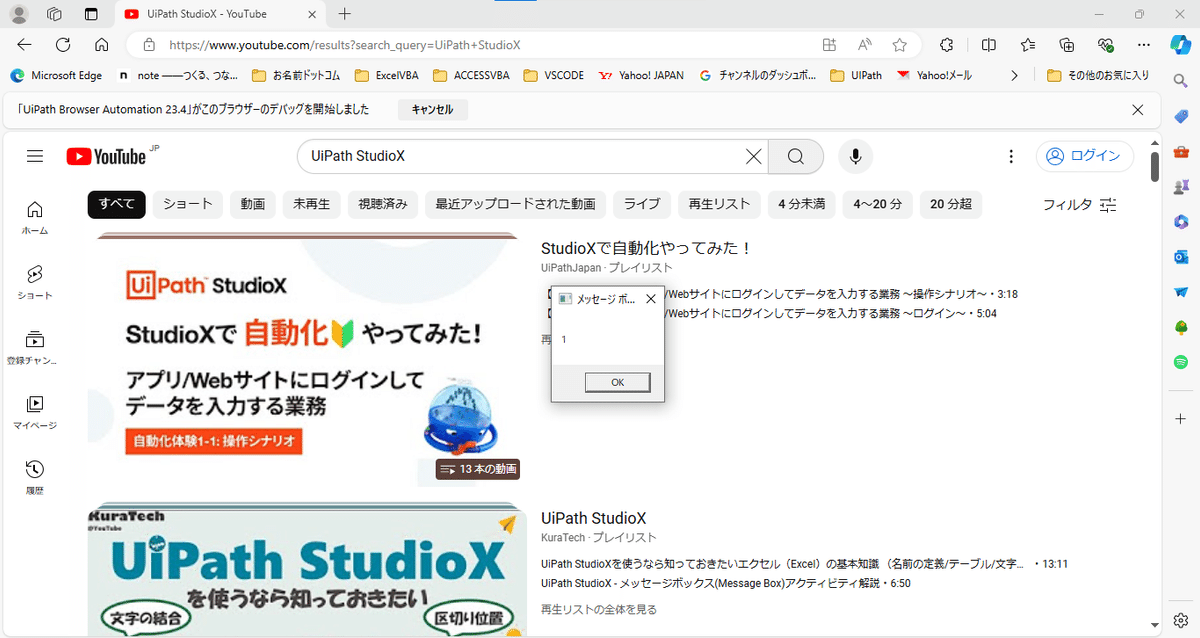Expand favorites bar overflow chevron

(1015, 75)
